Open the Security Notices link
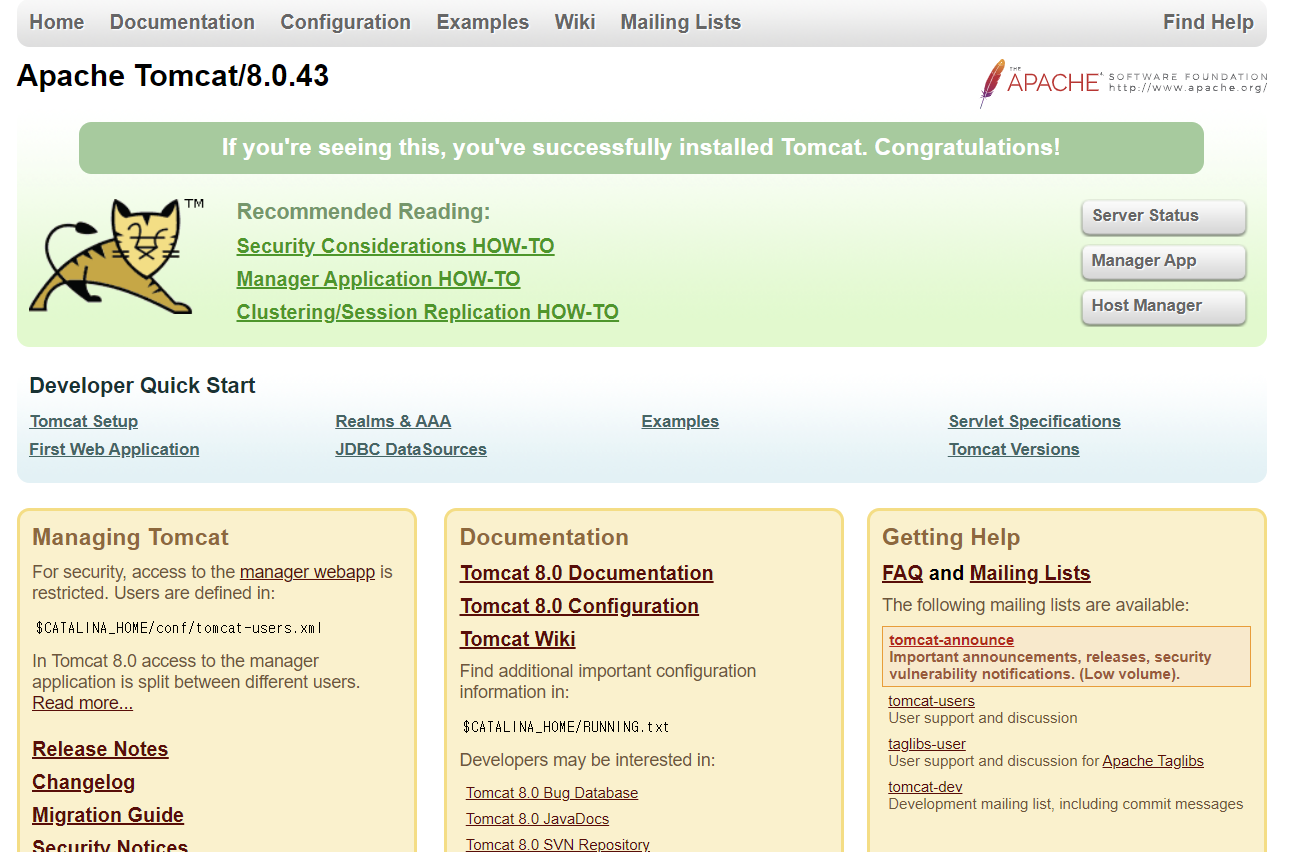The width and height of the screenshot is (1302, 852). [110, 845]
